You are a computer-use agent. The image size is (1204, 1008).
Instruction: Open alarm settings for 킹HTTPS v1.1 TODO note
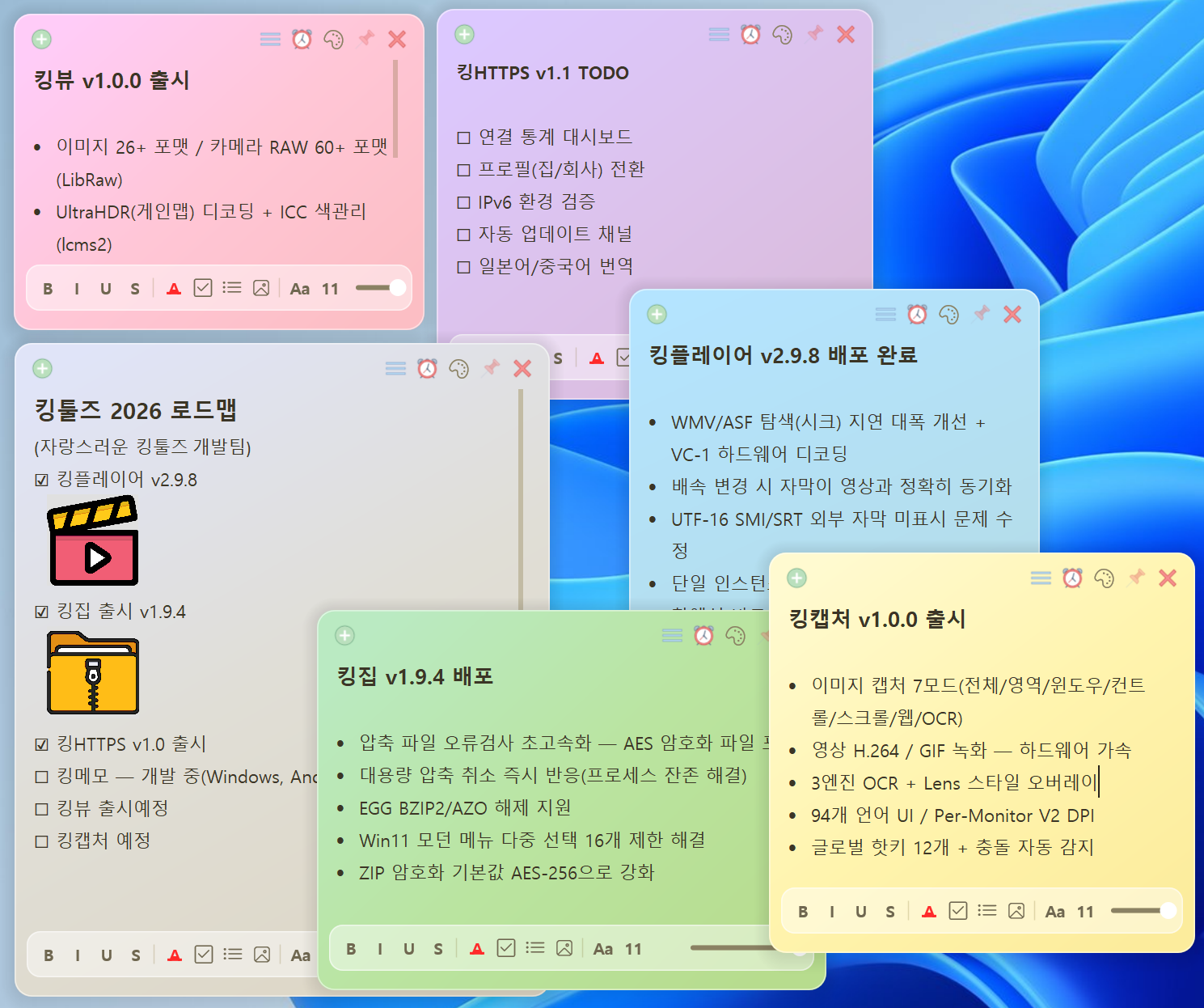750,34
